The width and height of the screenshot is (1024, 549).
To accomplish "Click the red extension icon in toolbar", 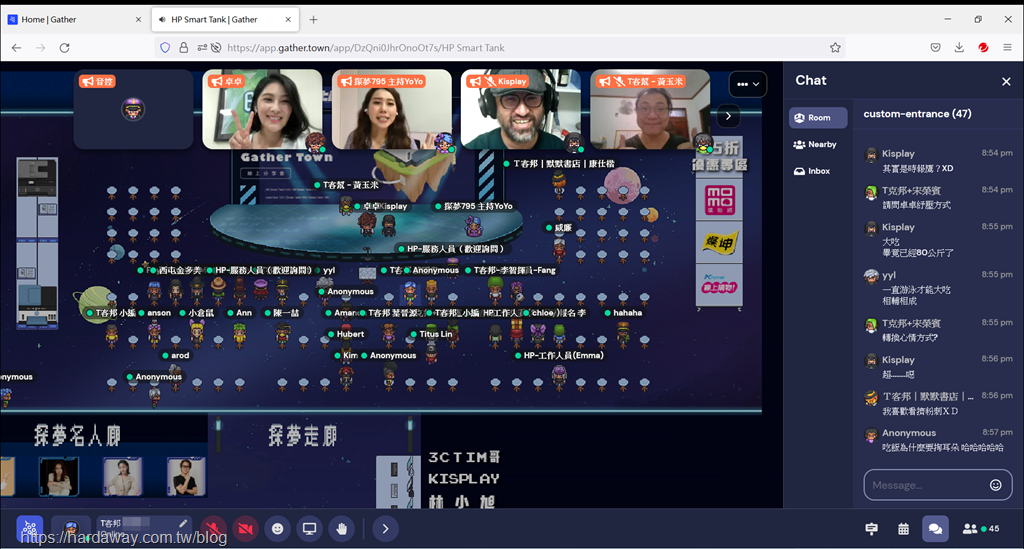I will [x=983, y=48].
